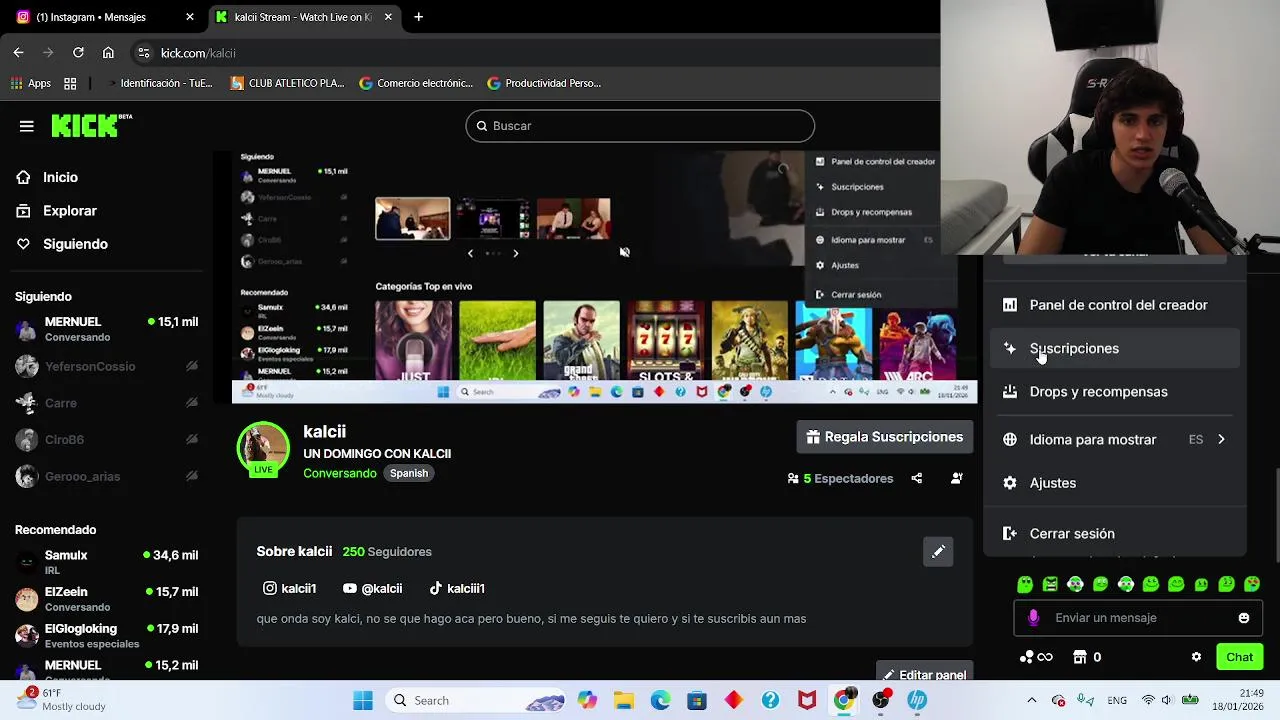Viewport: 1280px width, 720px height.
Task: Open the Kick hamburger sidebar menu
Action: 27,126
